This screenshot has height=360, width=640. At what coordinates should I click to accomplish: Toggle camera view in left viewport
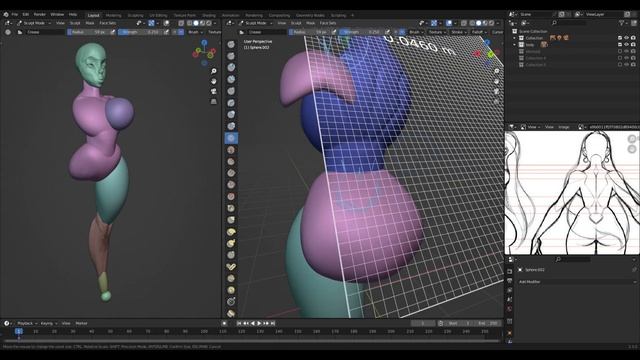pos(213,91)
